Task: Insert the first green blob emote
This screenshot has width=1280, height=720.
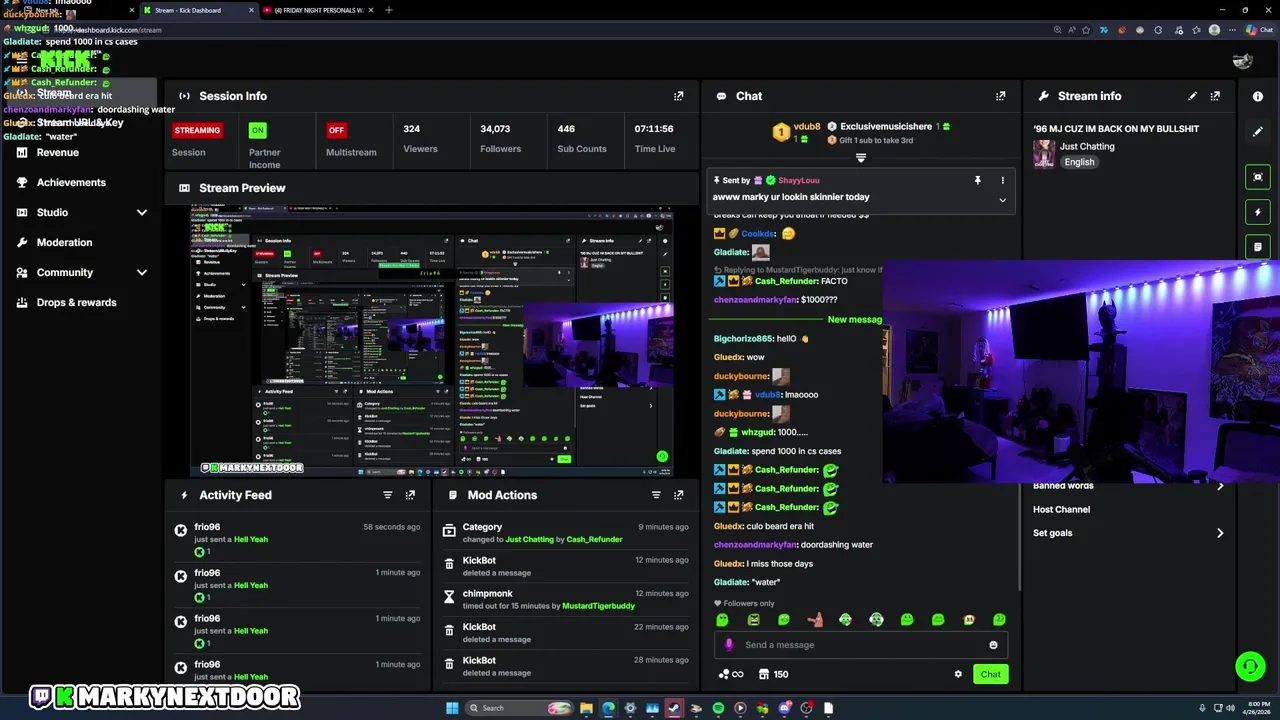Action: pos(722,620)
